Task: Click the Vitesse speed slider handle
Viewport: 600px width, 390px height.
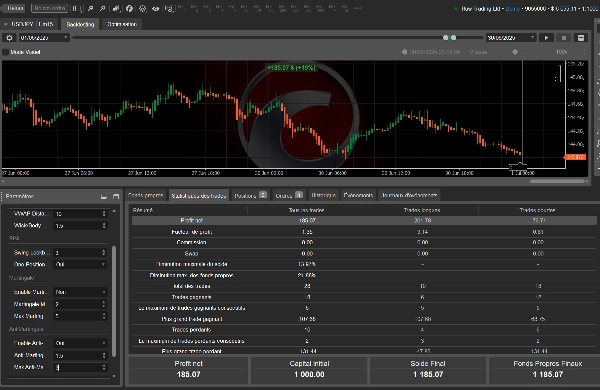Action: tap(515, 52)
